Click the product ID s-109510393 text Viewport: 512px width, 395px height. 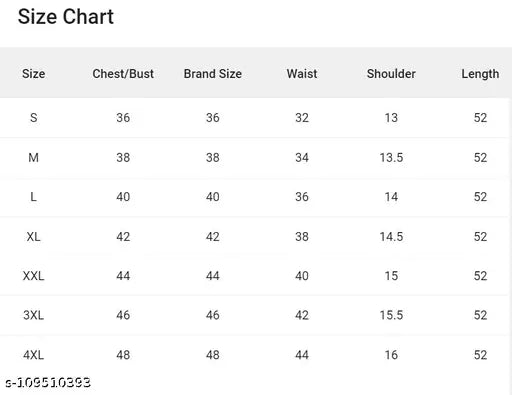pos(48,382)
